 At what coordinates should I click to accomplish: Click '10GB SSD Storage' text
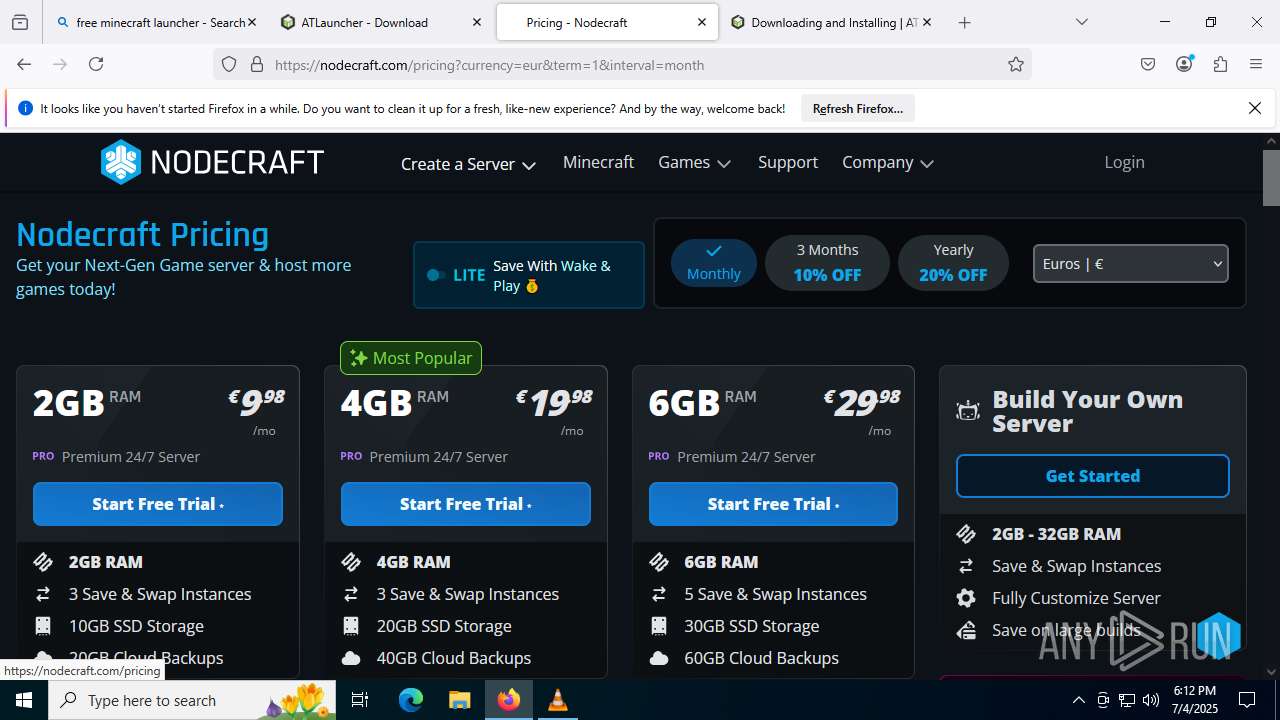[136, 626]
